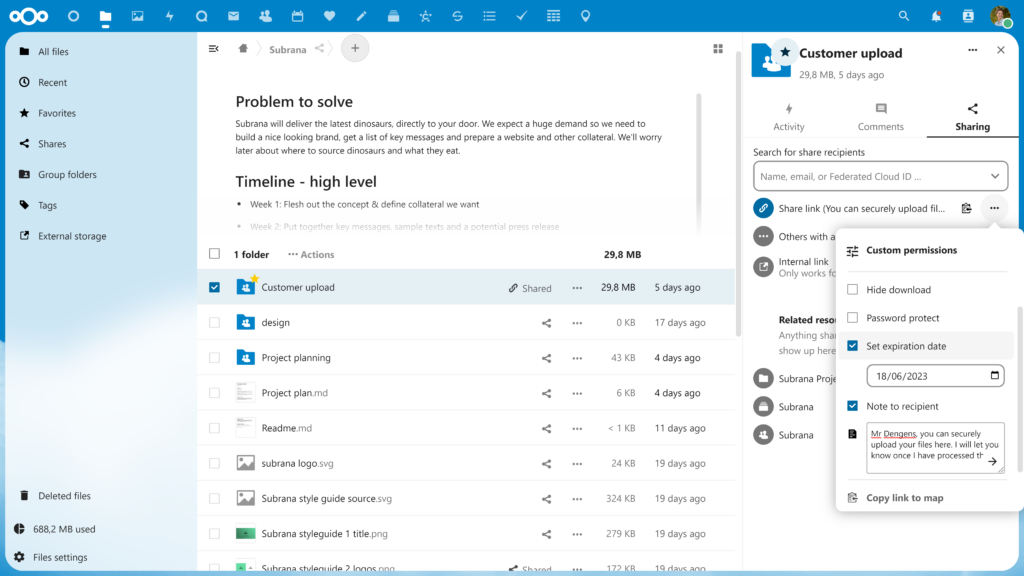The image size is (1024, 576).
Task: Open the Photos app
Action: [140, 15]
